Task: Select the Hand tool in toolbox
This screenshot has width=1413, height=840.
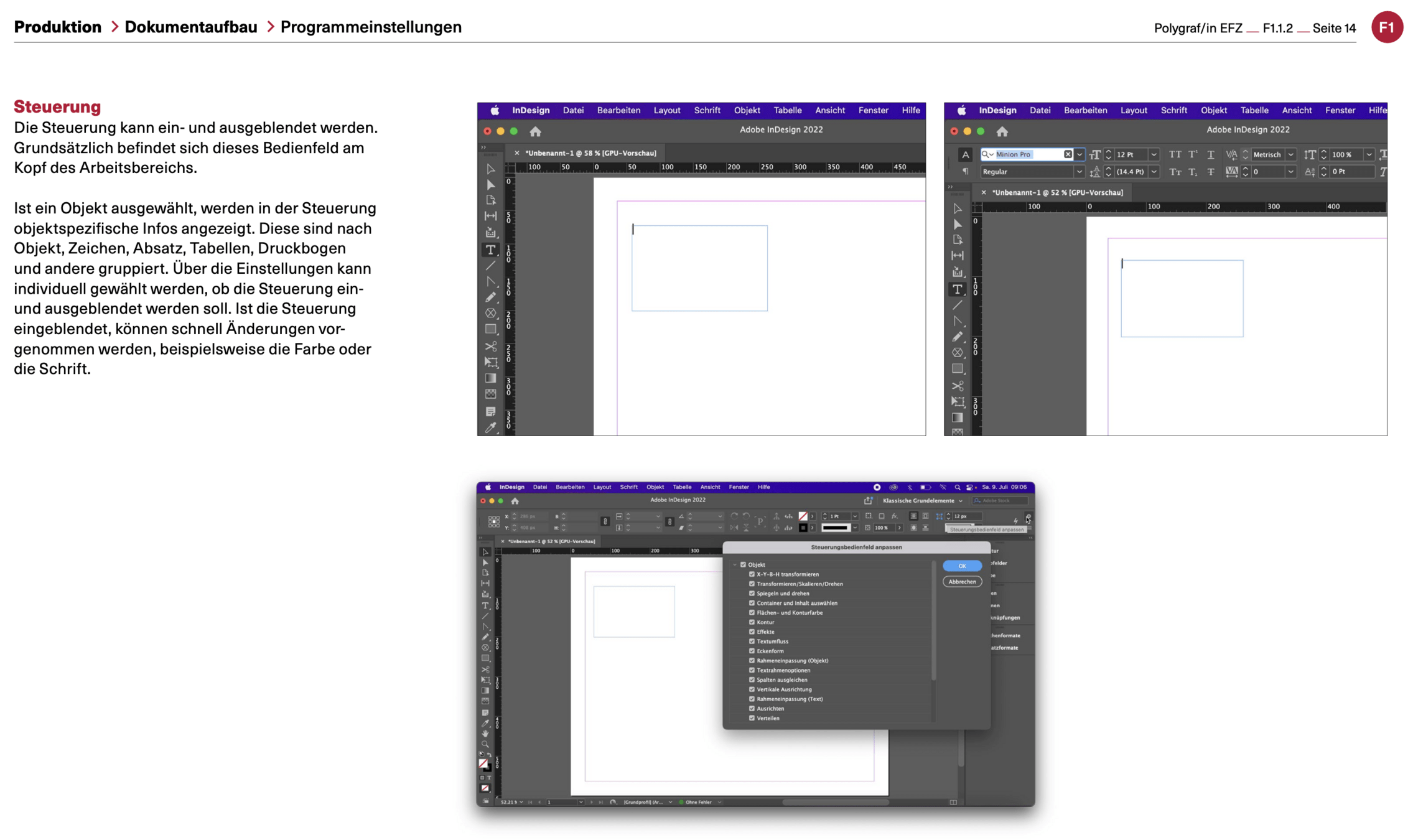Action: pos(485,734)
